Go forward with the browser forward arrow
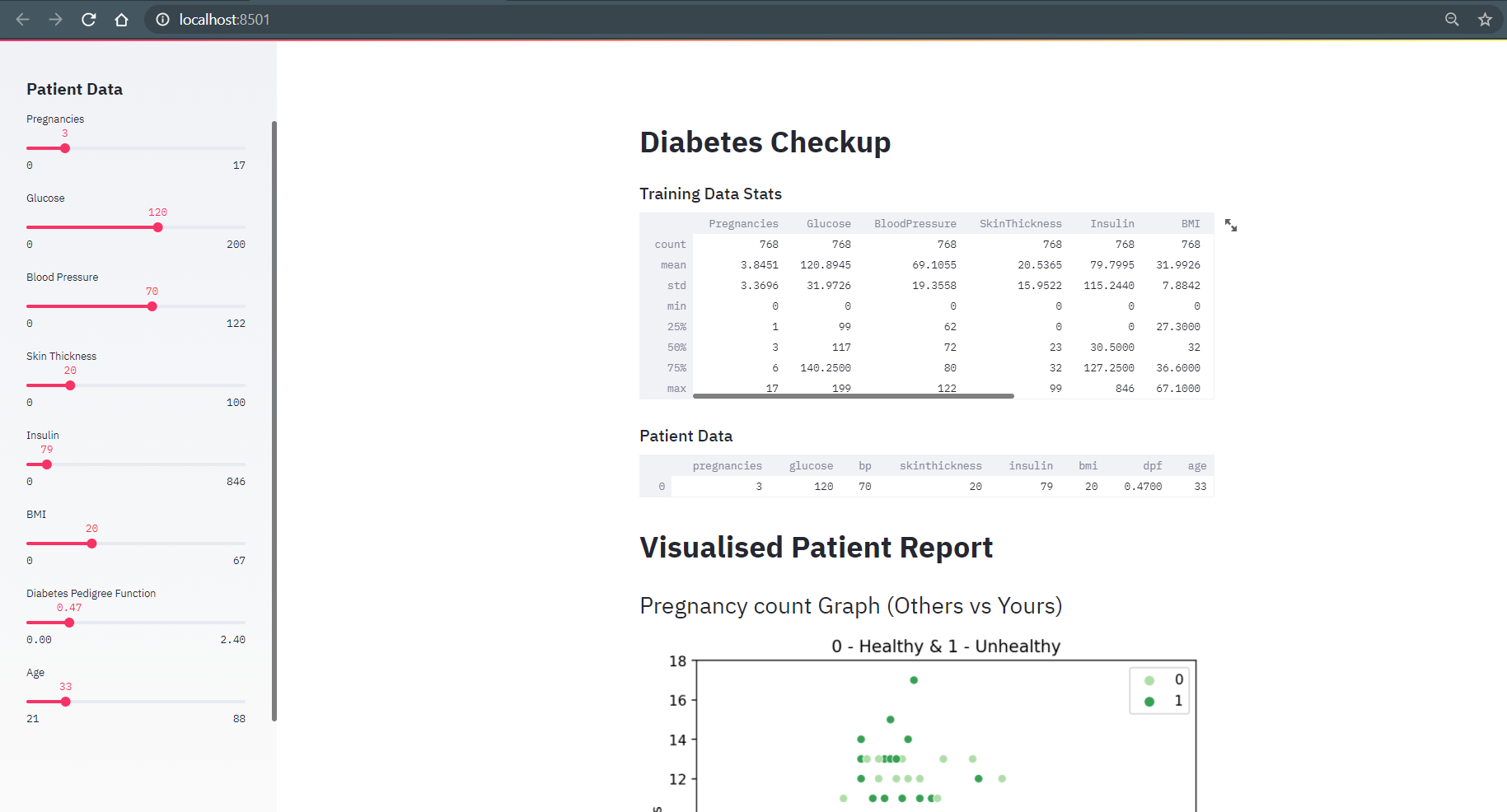This screenshot has width=1507, height=812. coord(55,19)
